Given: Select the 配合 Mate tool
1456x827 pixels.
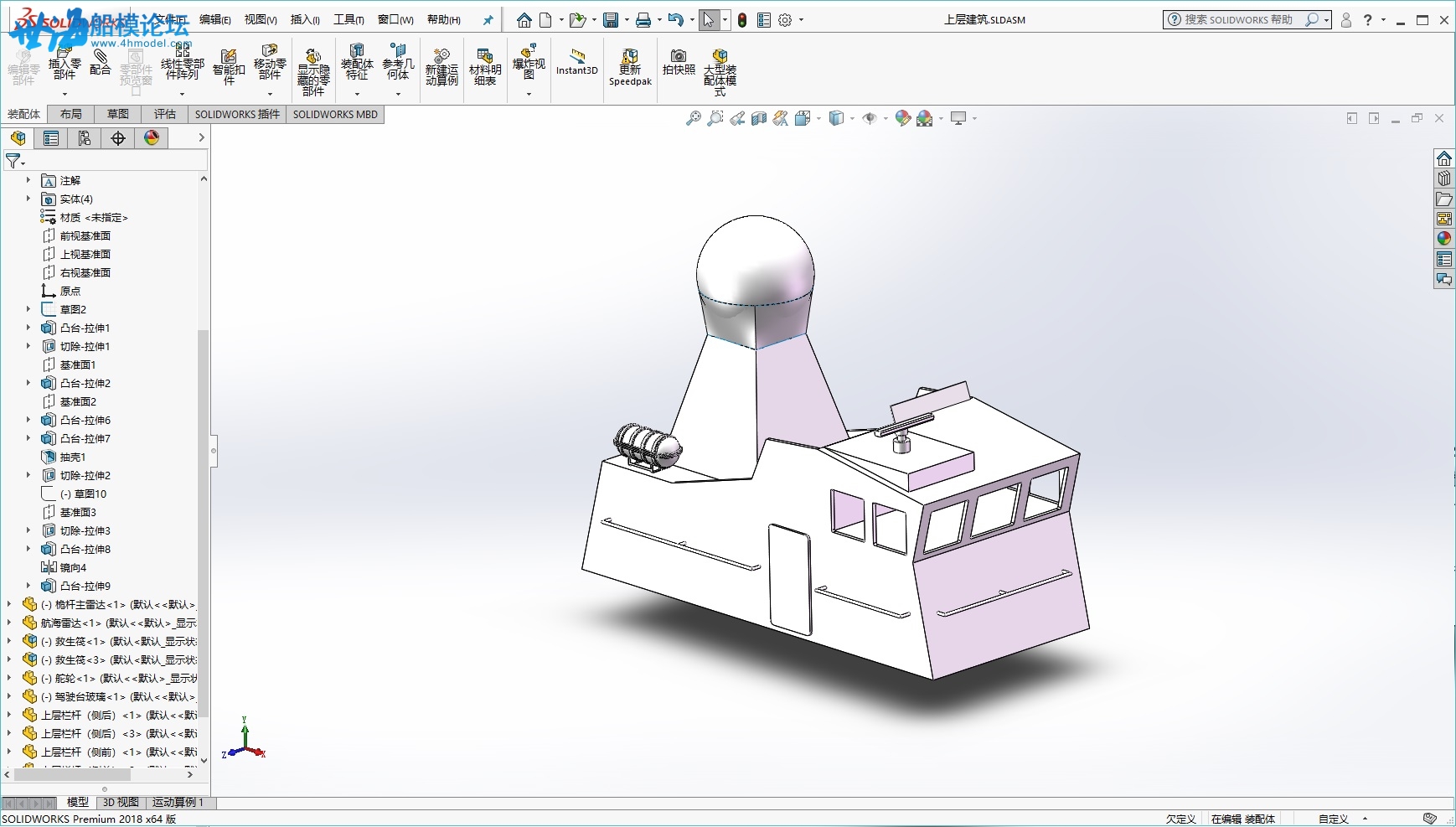Looking at the screenshot, I should [101, 63].
